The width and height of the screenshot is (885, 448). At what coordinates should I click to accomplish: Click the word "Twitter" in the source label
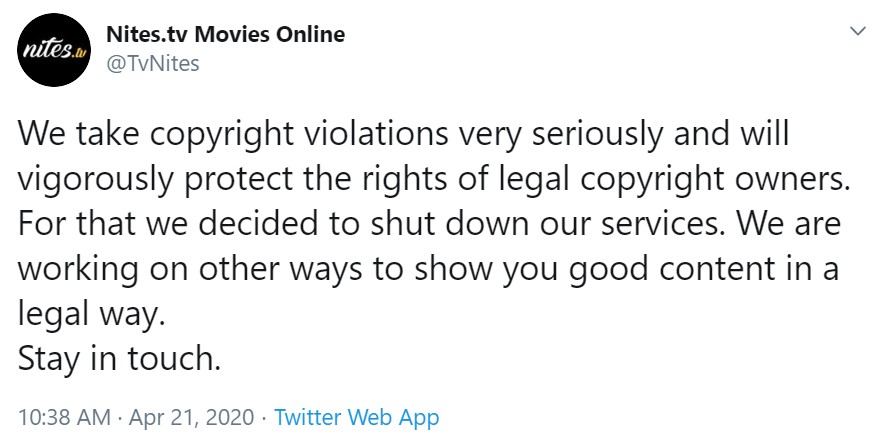point(308,418)
